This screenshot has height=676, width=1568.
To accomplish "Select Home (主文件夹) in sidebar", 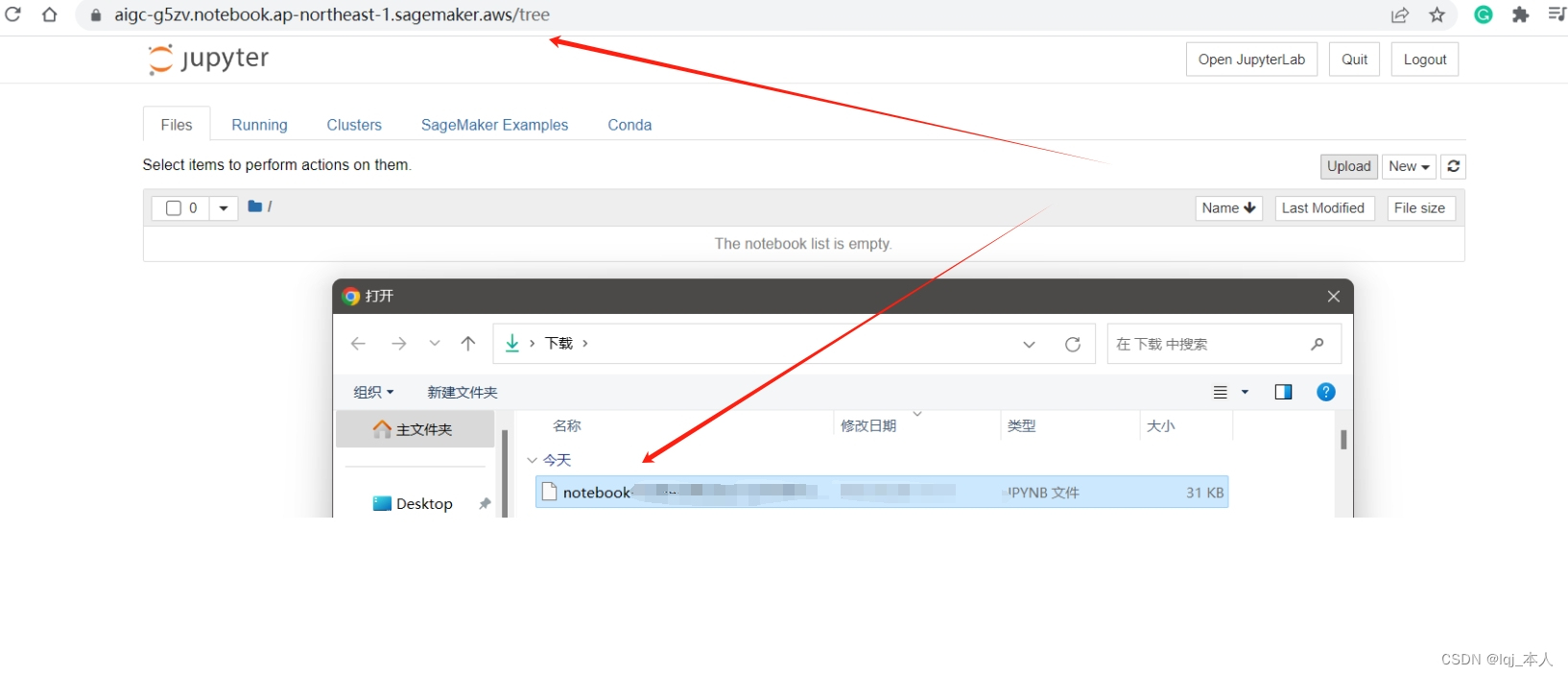I will pyautogui.click(x=415, y=429).
